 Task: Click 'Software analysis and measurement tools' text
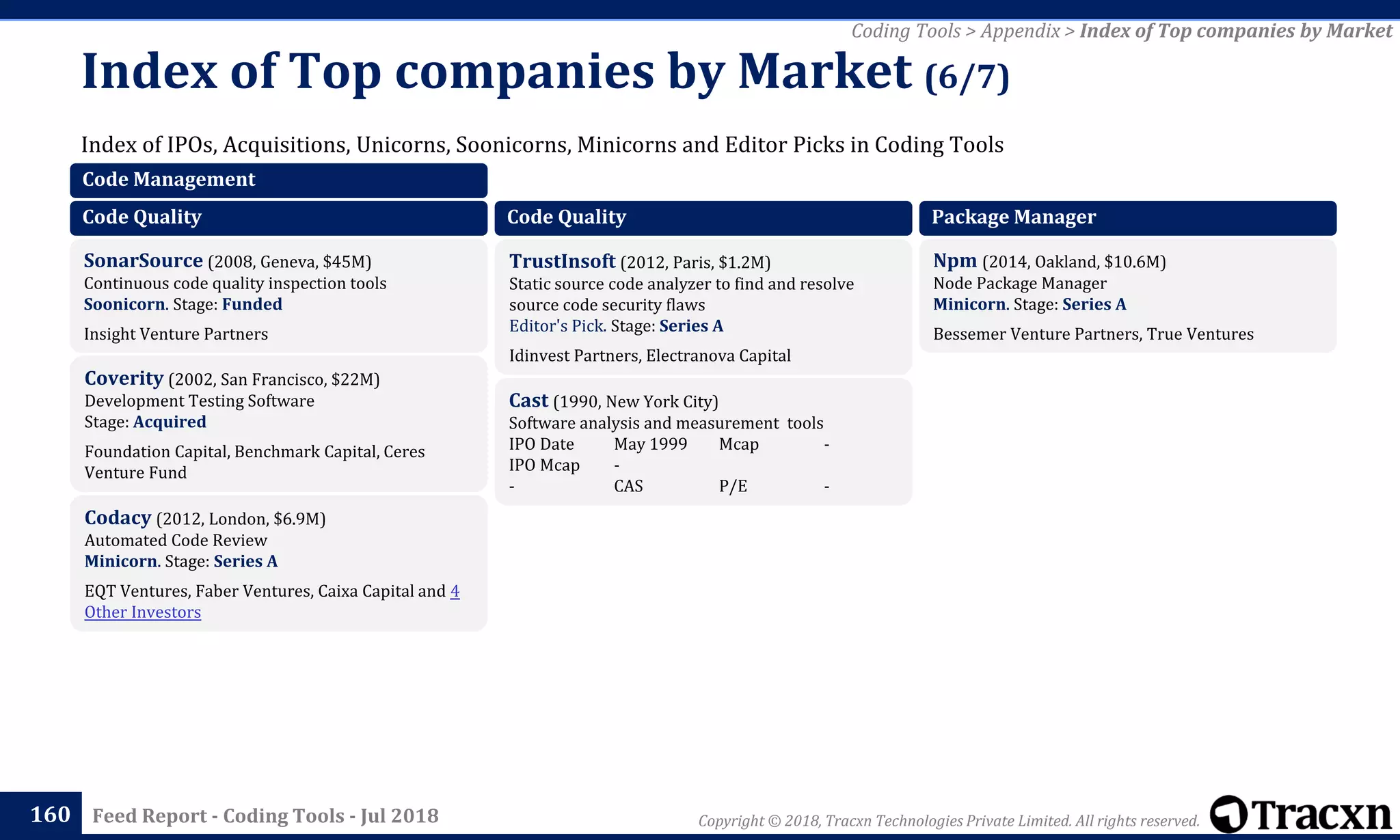click(x=666, y=423)
